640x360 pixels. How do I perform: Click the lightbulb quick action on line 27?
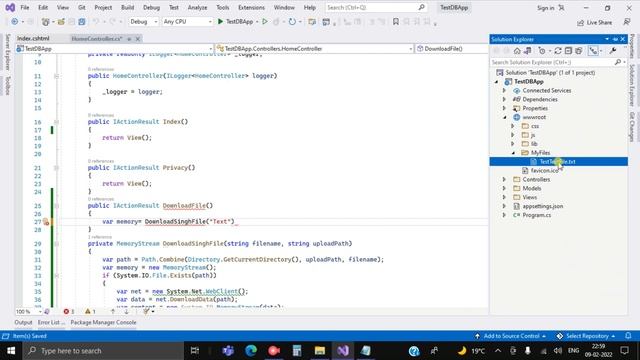point(46,222)
